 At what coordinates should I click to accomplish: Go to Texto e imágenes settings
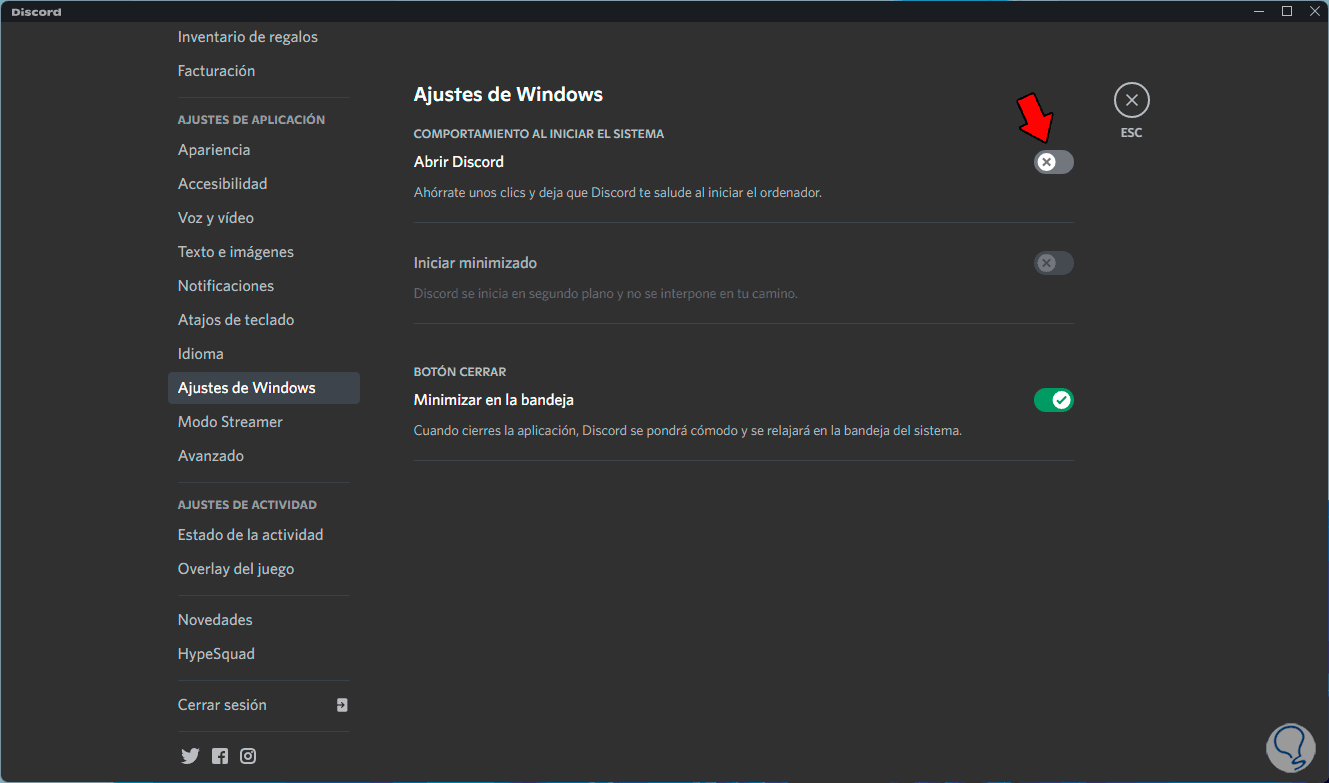pos(264,252)
